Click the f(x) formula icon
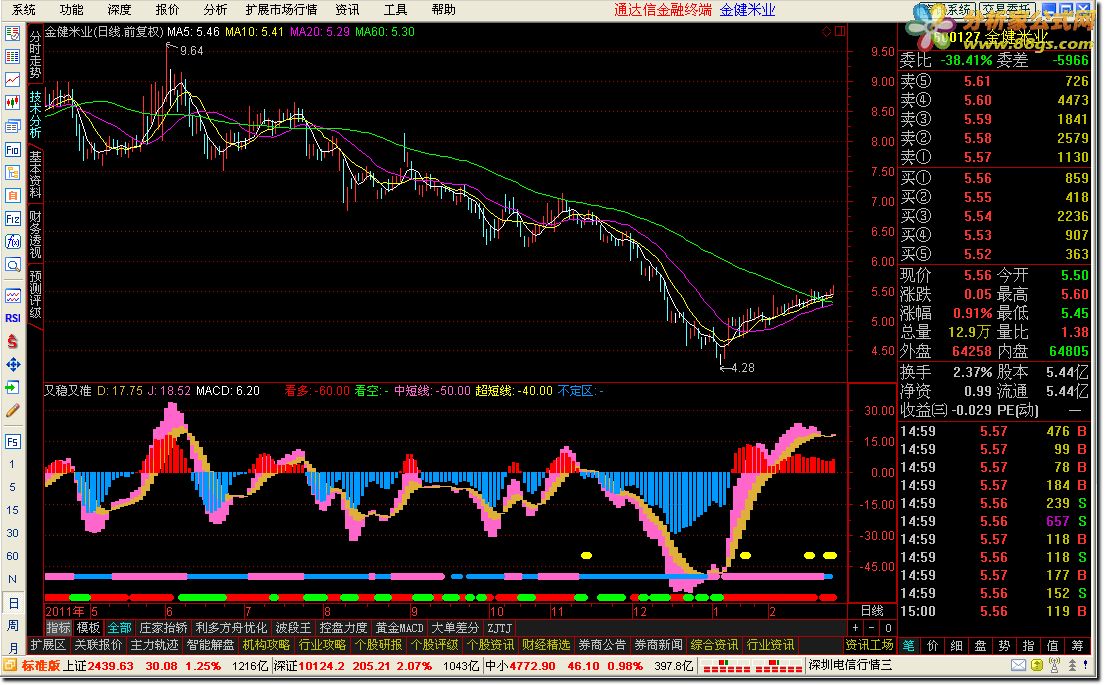The height and width of the screenshot is (685, 1105). (13, 242)
